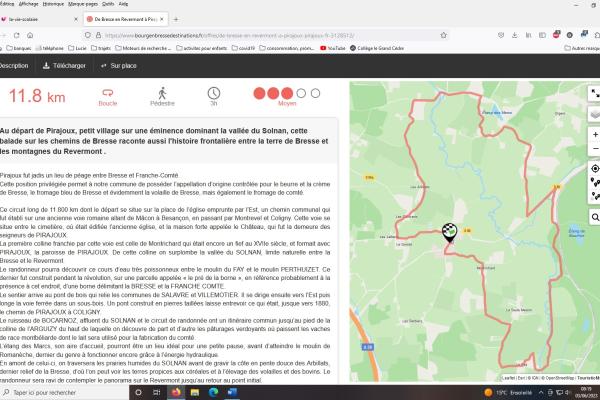Click the Boucle loop icon

coord(109,91)
